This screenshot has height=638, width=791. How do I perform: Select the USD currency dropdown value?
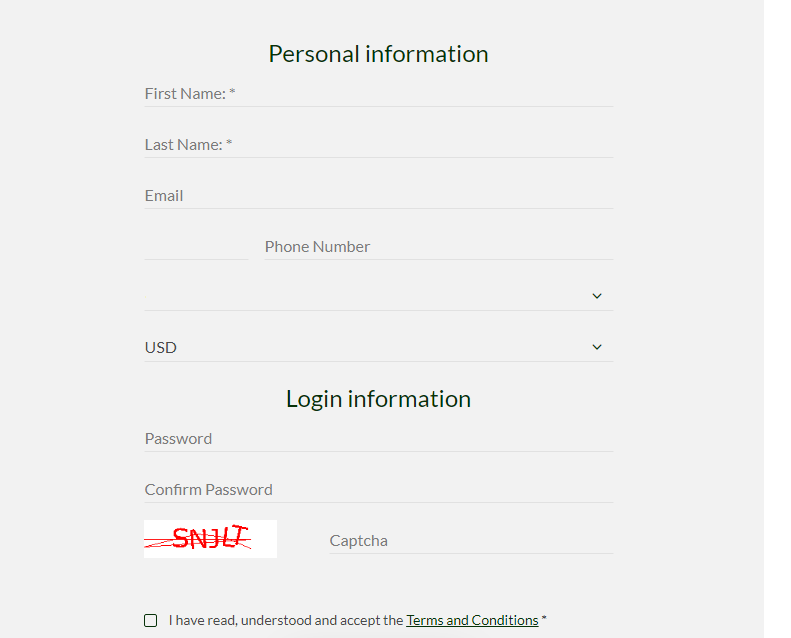tap(379, 347)
